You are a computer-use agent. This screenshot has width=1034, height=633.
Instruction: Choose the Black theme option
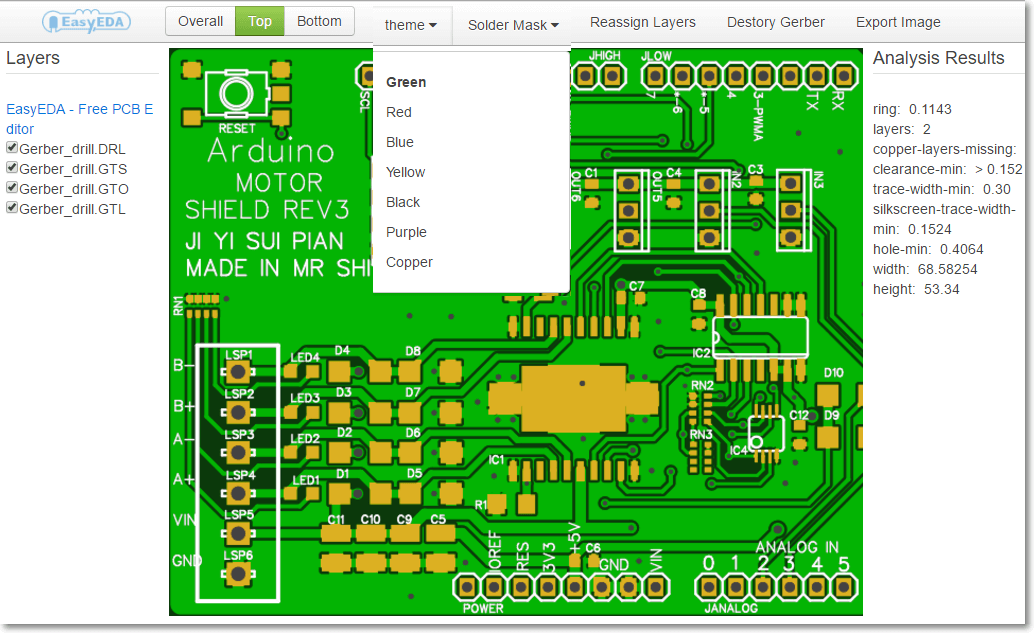coord(402,202)
